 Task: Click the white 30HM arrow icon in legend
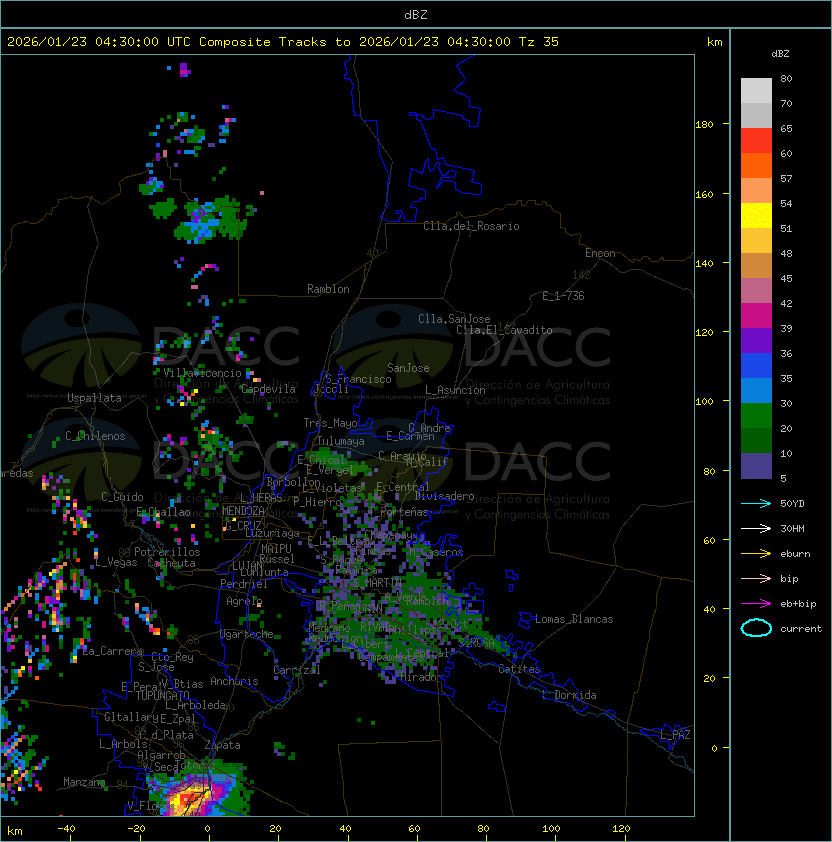(x=756, y=529)
